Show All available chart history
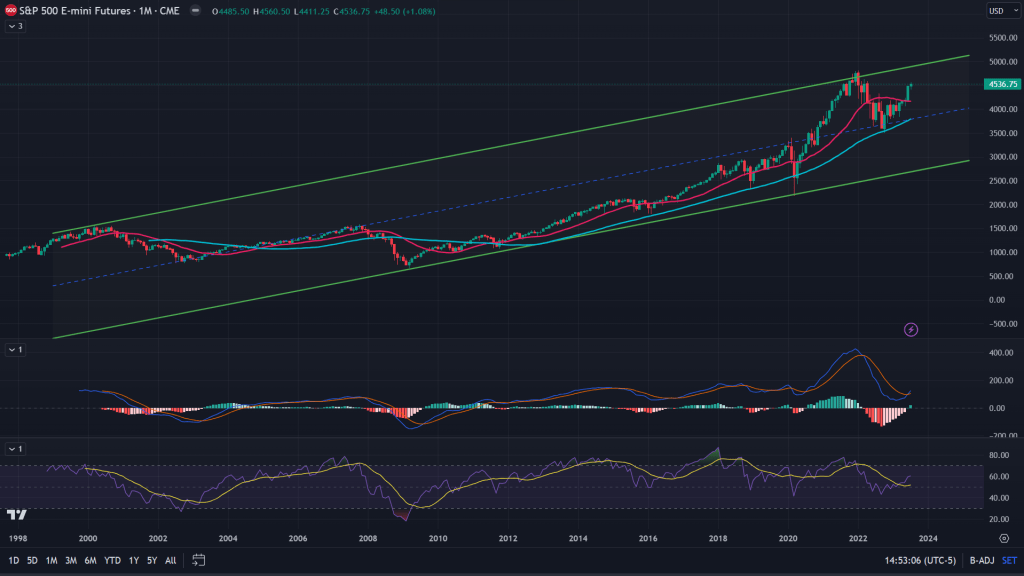This screenshot has height=576, width=1024. (171, 560)
